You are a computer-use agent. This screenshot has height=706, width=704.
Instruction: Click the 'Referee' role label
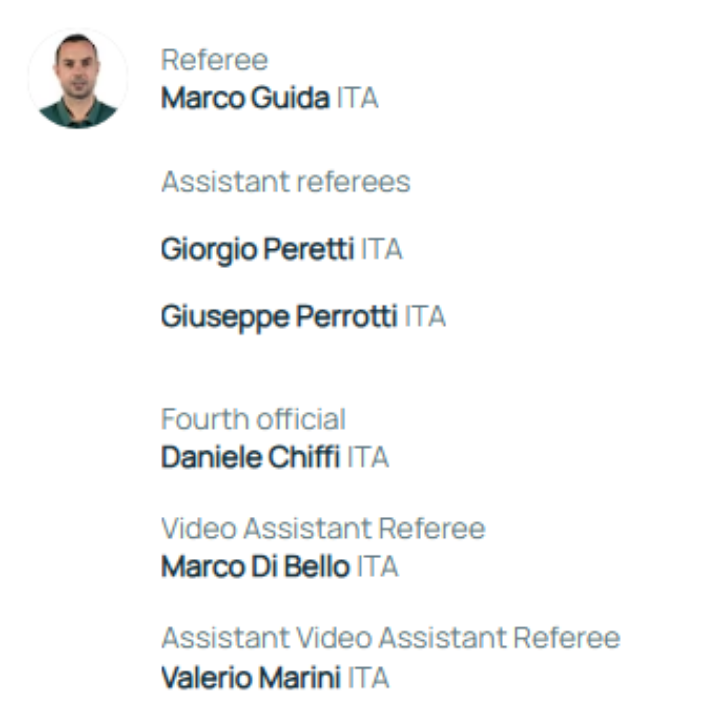[x=214, y=60]
